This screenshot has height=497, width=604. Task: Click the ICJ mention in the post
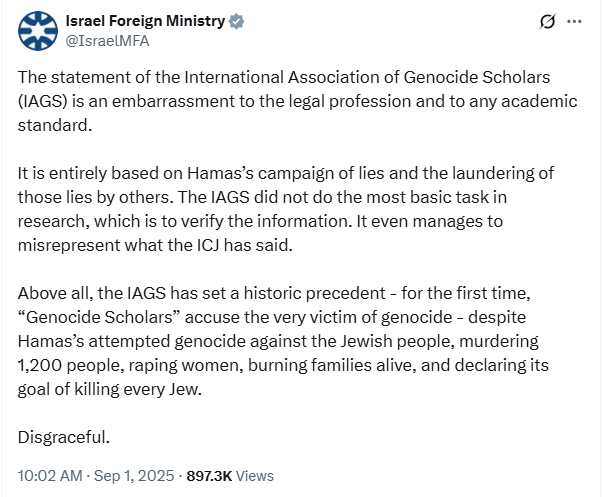208,245
